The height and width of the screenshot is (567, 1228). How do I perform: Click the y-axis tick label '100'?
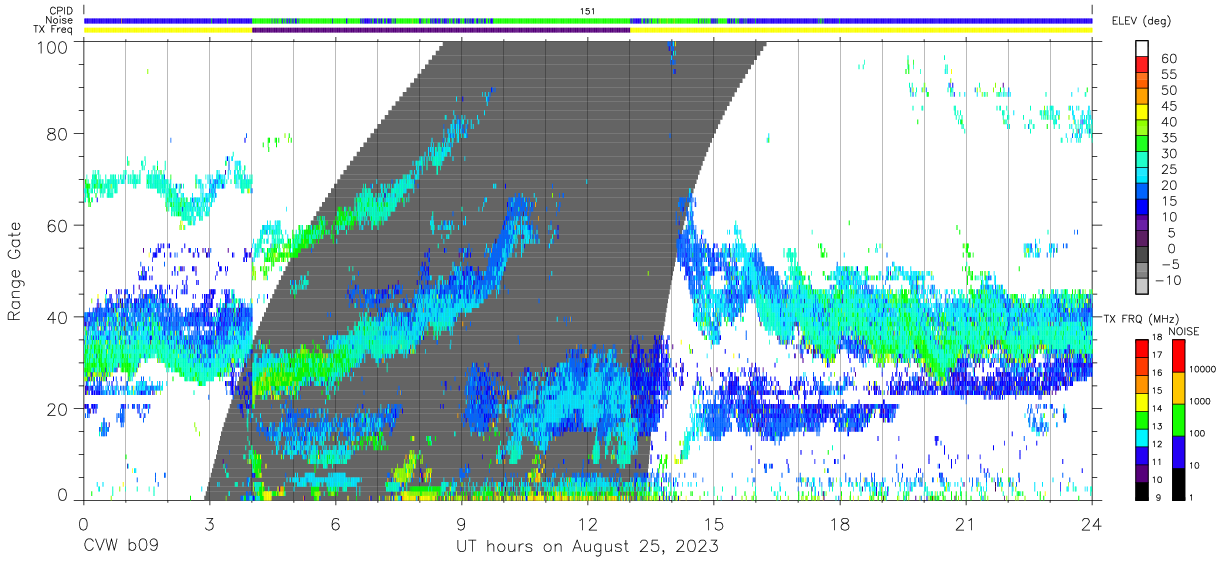[x=53, y=47]
